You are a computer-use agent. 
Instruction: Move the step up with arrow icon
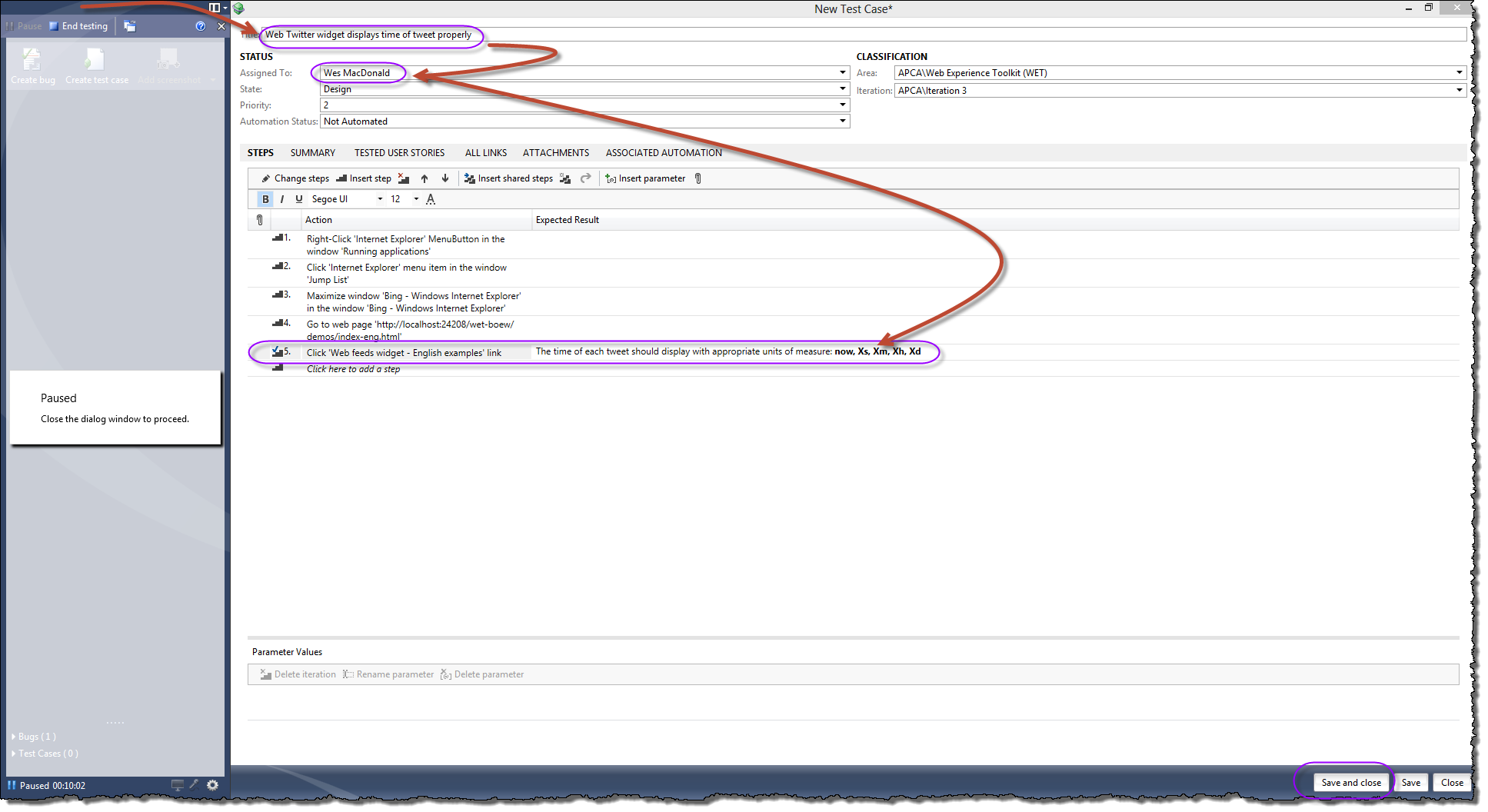click(x=424, y=178)
